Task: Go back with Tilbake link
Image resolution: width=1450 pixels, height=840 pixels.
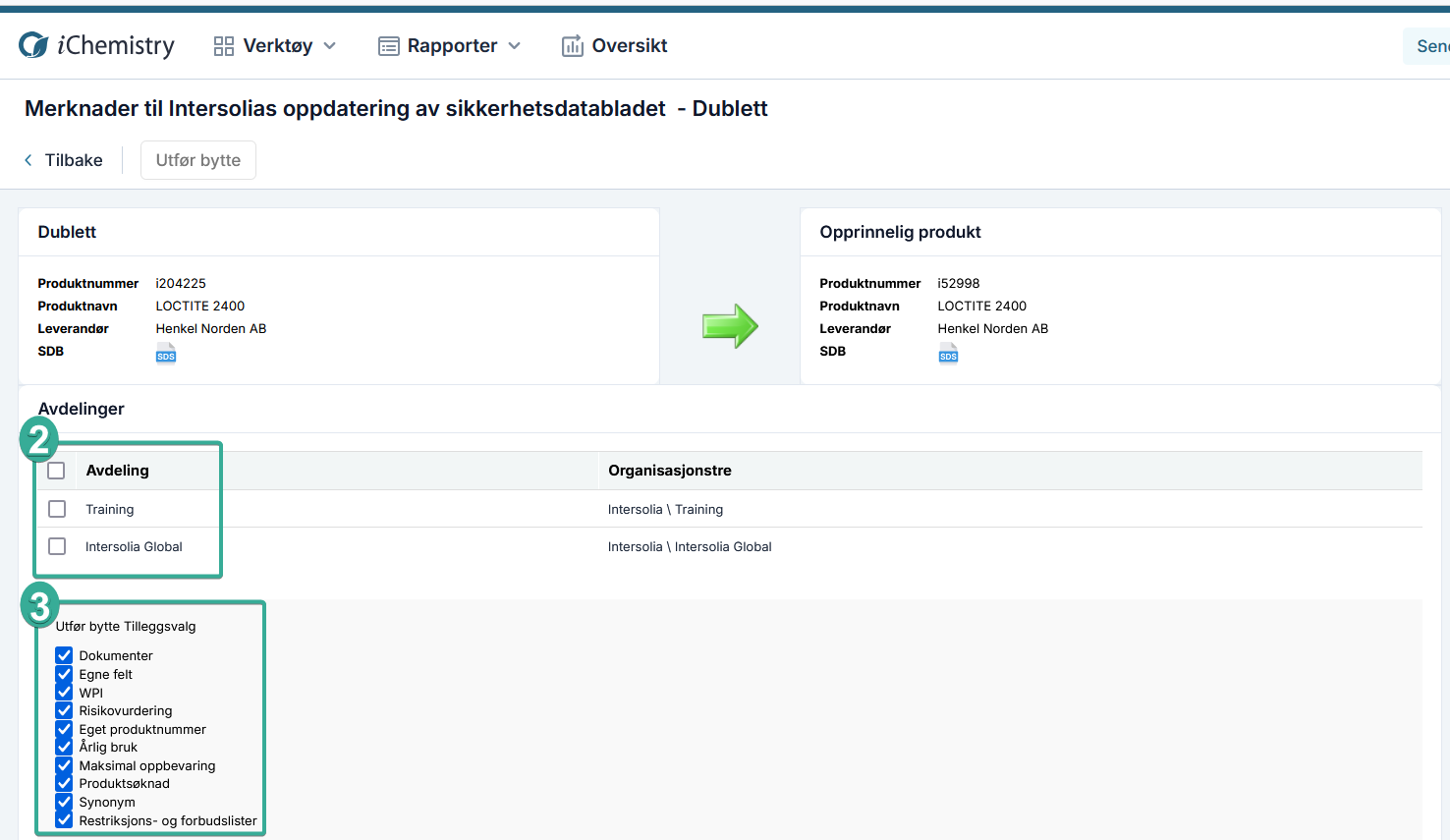Action: click(64, 160)
